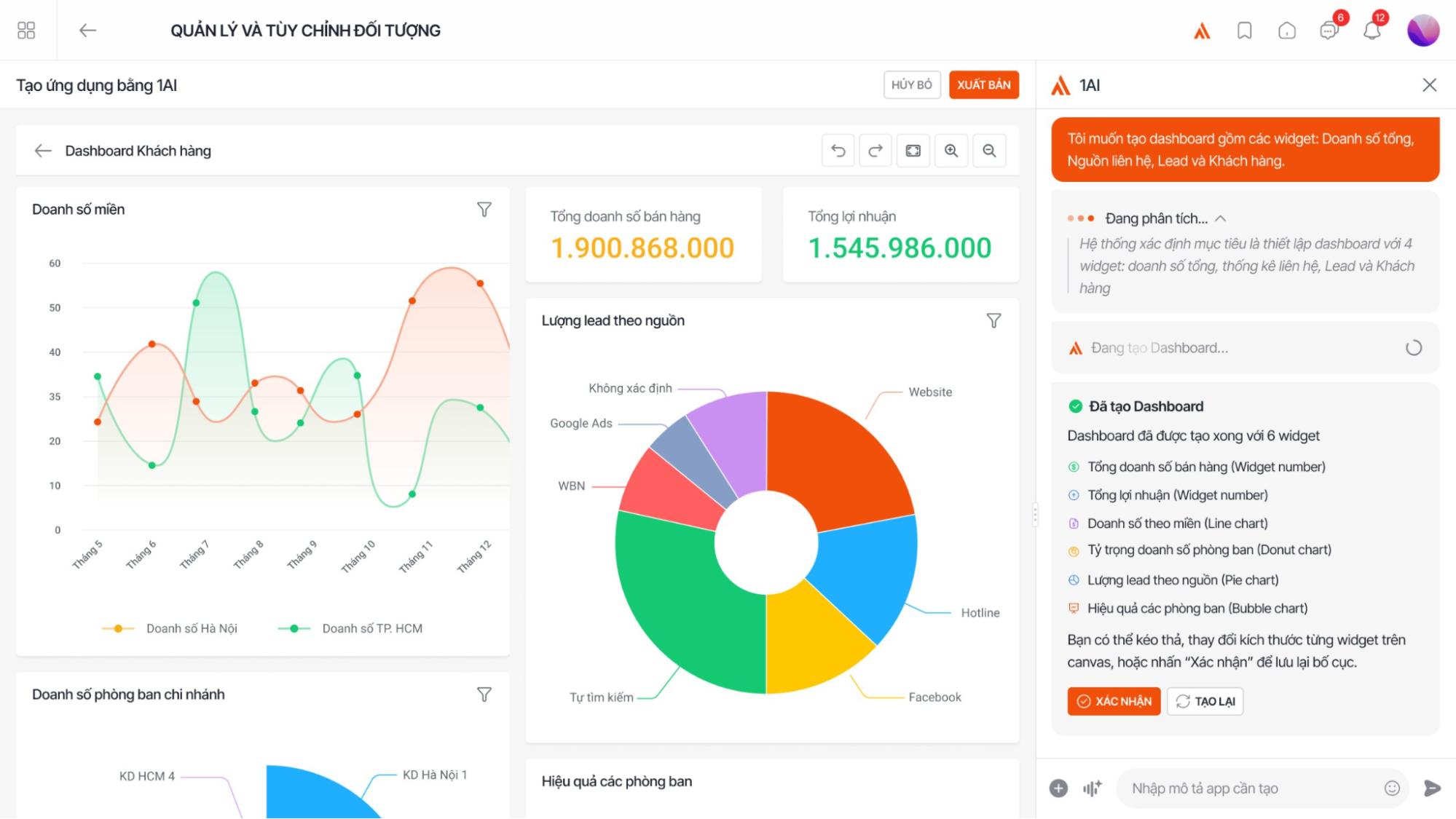Image resolution: width=1456 pixels, height=819 pixels.
Task: Open chat messages icon with badge 6
Action: pos(1329,31)
